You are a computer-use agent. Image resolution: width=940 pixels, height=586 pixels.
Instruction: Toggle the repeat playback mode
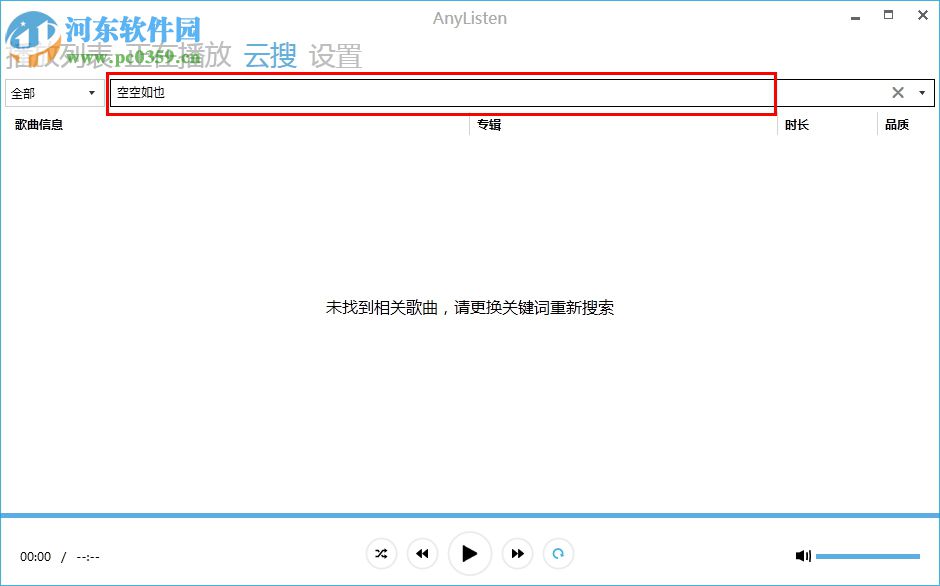point(559,553)
